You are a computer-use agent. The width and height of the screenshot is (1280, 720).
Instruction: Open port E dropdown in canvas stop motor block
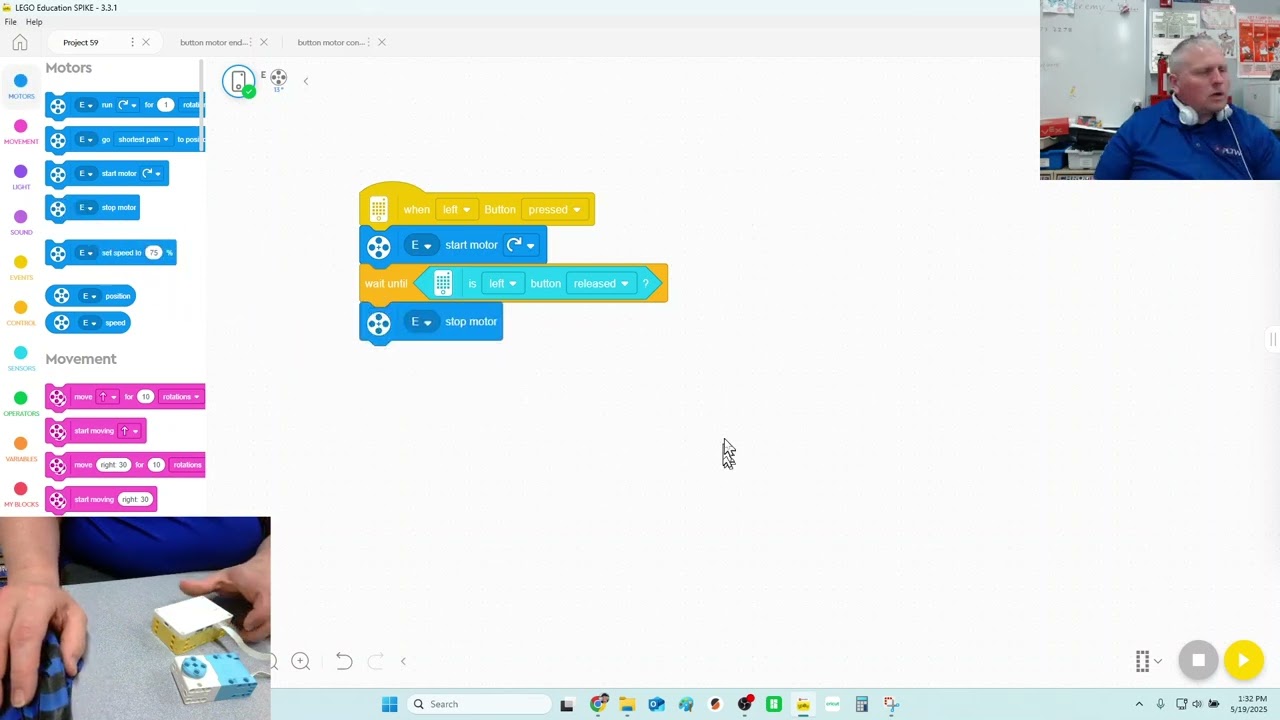coord(422,322)
